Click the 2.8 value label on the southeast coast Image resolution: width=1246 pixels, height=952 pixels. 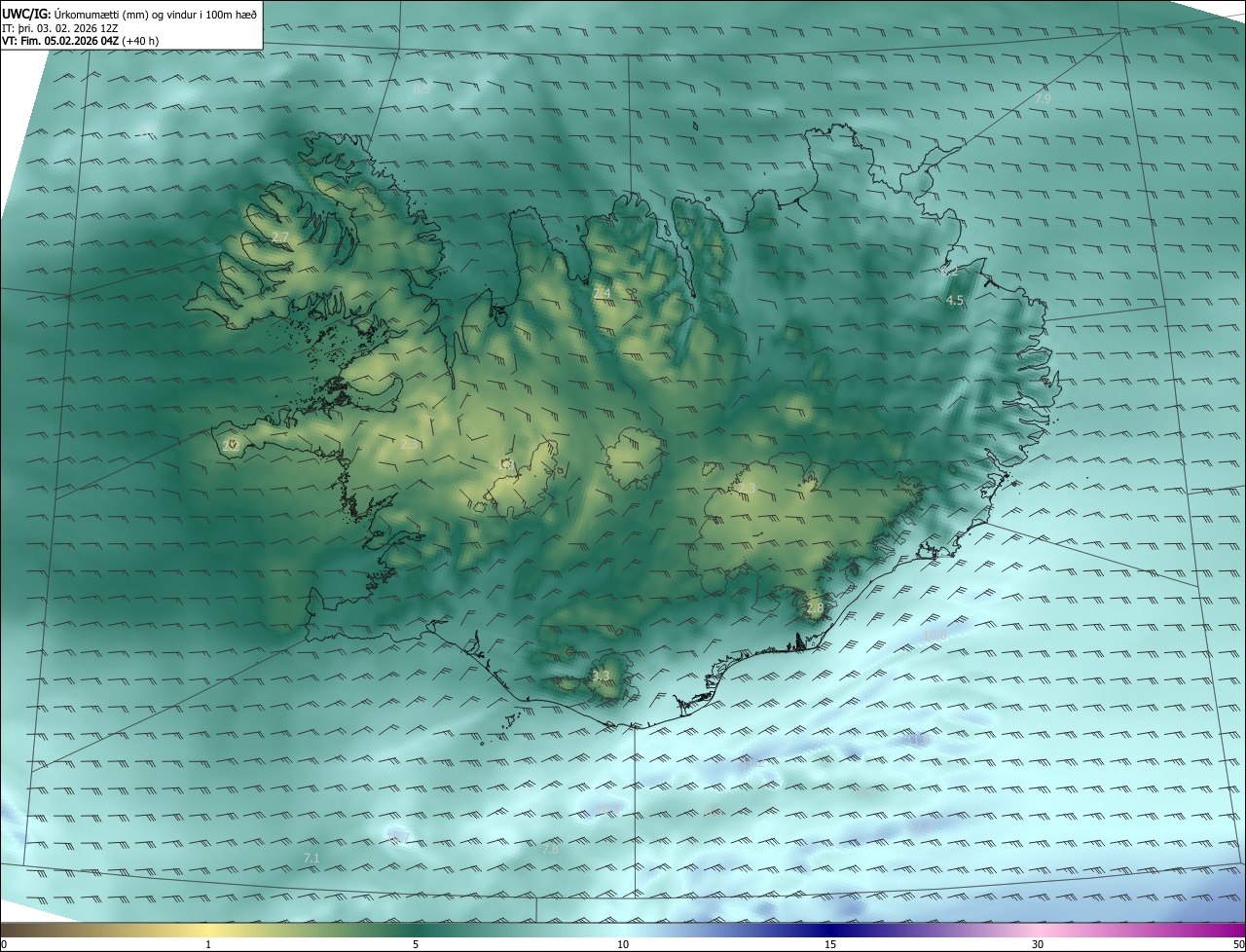[x=815, y=607]
